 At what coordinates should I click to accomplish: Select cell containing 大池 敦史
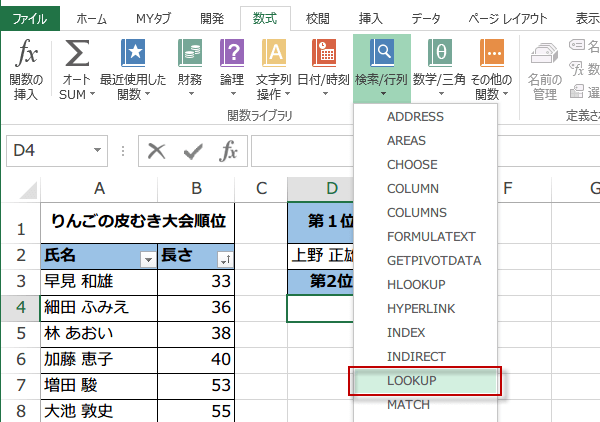99,411
